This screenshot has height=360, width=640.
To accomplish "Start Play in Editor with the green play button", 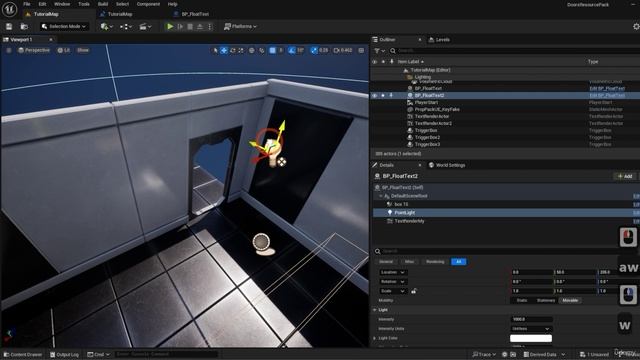I will coord(170,27).
